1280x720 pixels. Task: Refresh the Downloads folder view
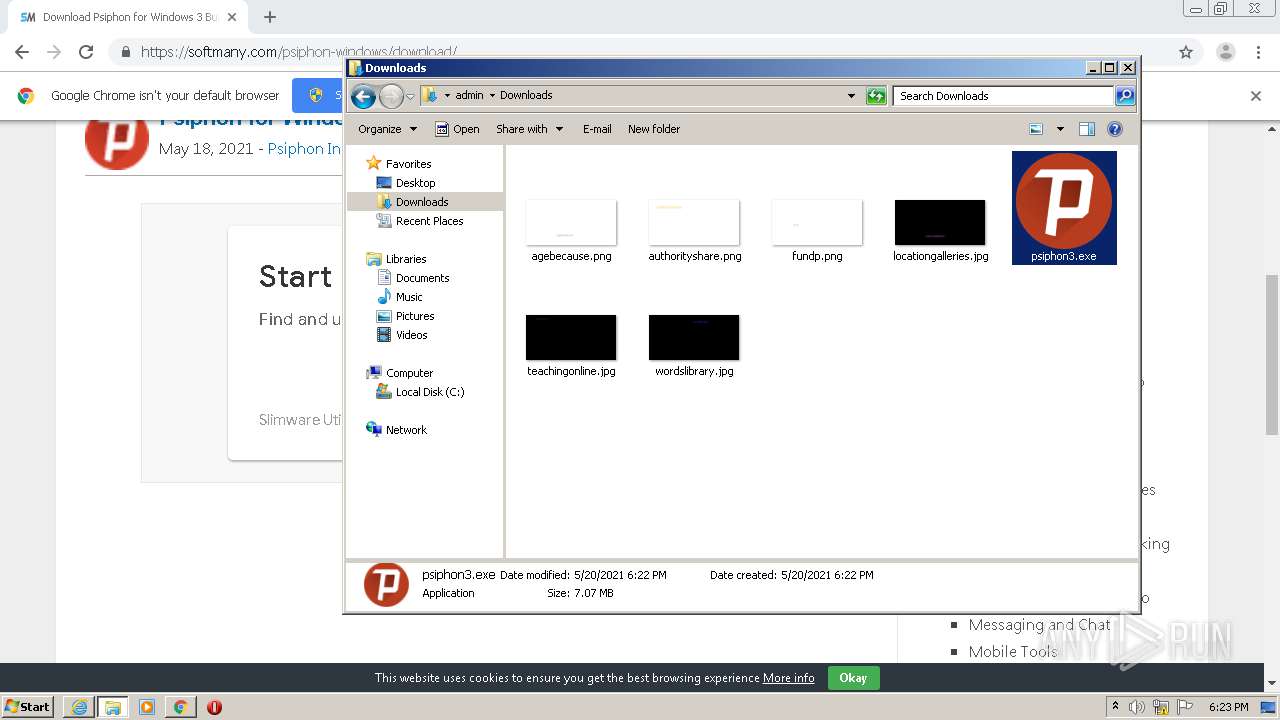click(876, 96)
